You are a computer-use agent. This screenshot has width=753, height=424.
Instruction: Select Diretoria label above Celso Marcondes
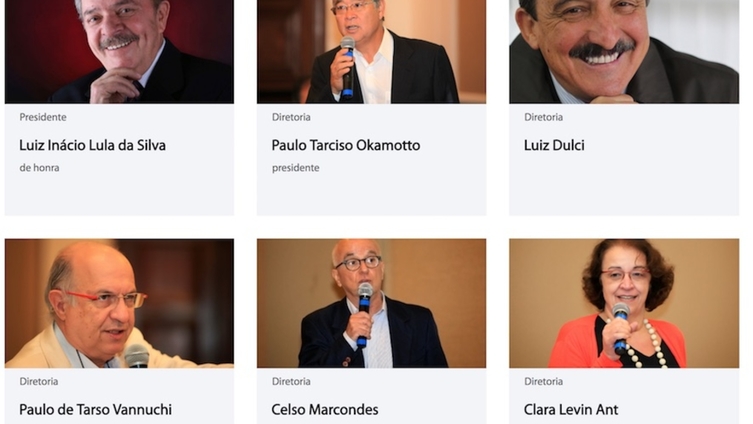tap(291, 382)
